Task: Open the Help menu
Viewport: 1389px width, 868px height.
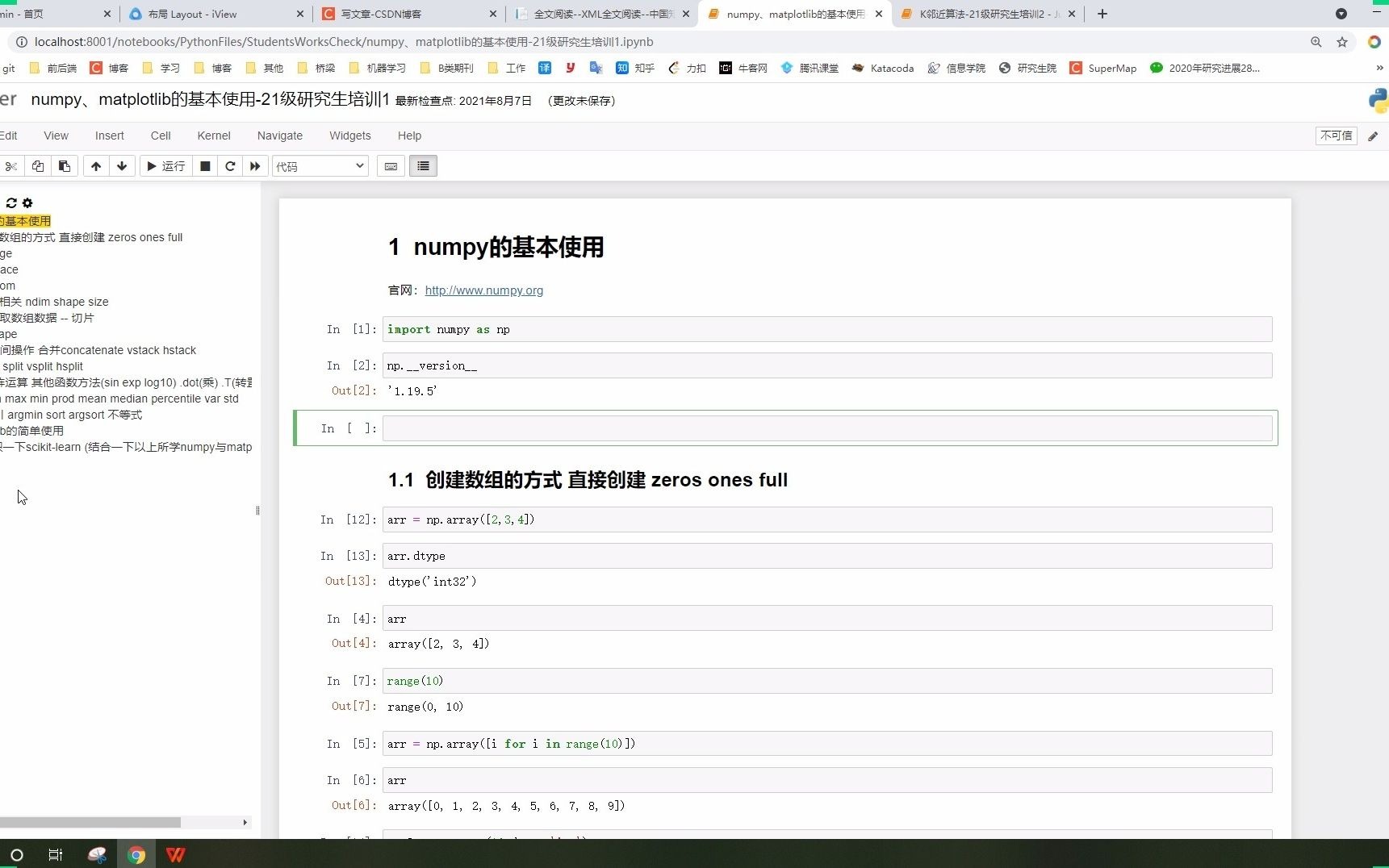Action: 409,136
